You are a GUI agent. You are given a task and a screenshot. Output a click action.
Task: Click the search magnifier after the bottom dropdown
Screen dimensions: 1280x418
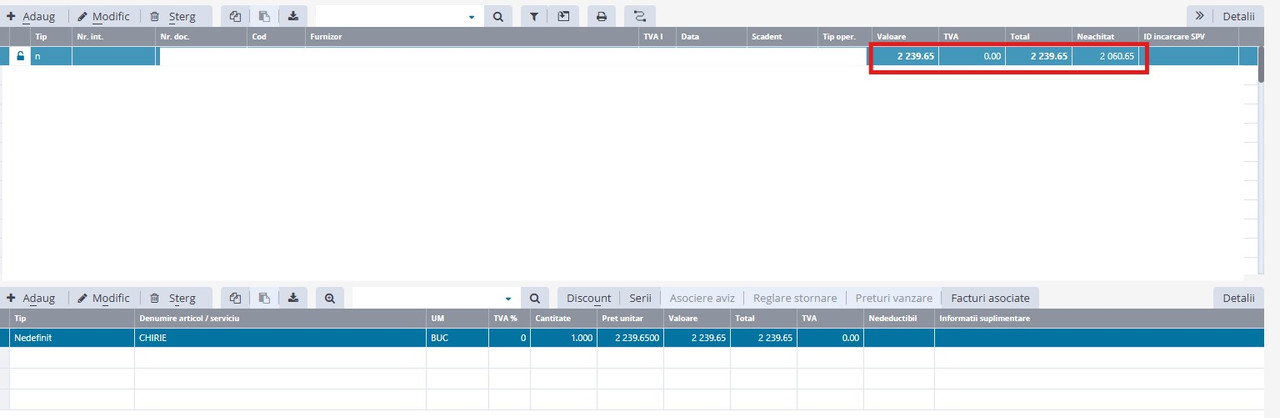pyautogui.click(x=535, y=298)
